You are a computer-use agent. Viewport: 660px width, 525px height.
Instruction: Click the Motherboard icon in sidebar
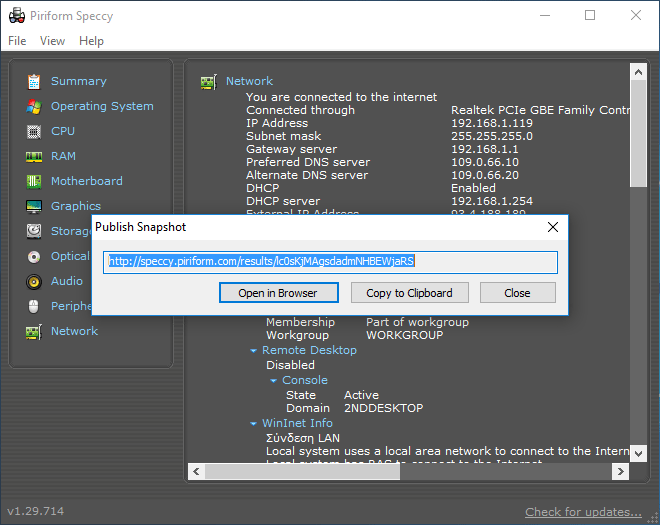point(34,181)
